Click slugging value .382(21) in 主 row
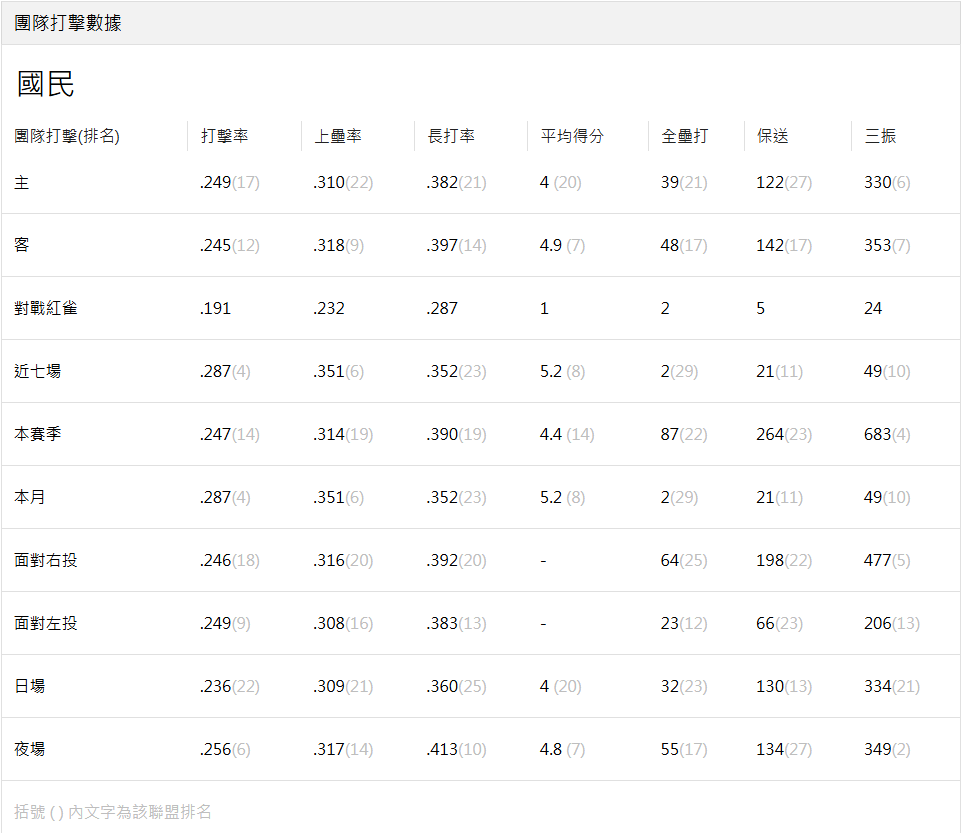The image size is (961, 833). click(x=457, y=183)
